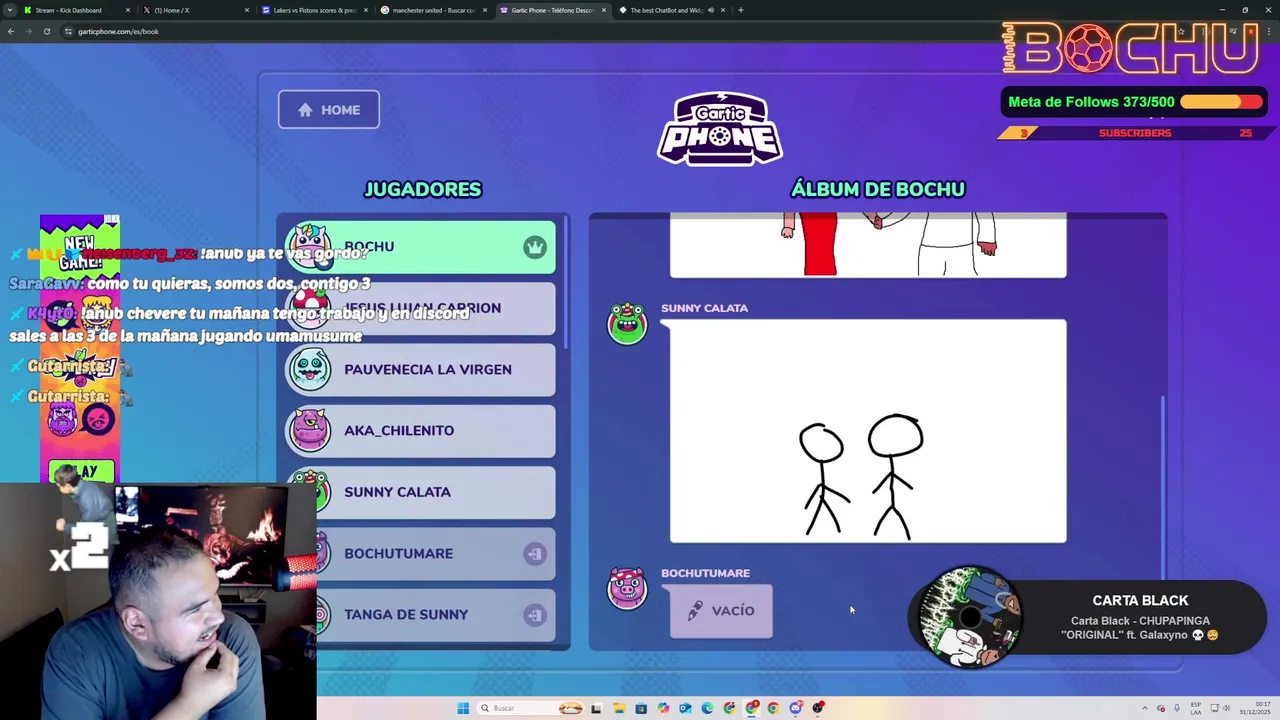
Task: Click Bochutumare's pig avatar in the album
Action: (x=627, y=588)
